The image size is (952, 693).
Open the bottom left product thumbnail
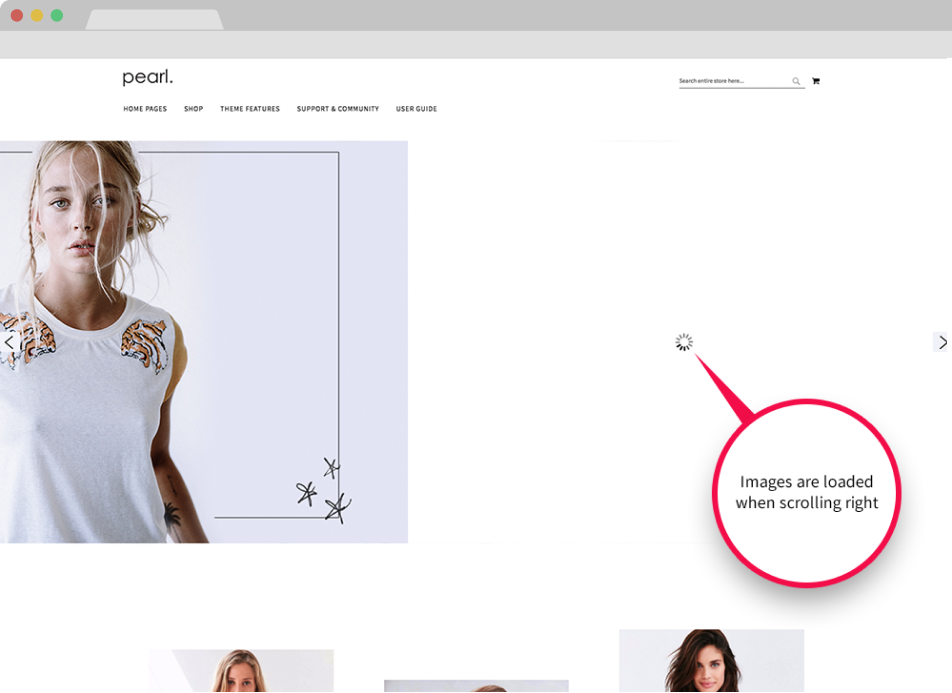[241, 670]
